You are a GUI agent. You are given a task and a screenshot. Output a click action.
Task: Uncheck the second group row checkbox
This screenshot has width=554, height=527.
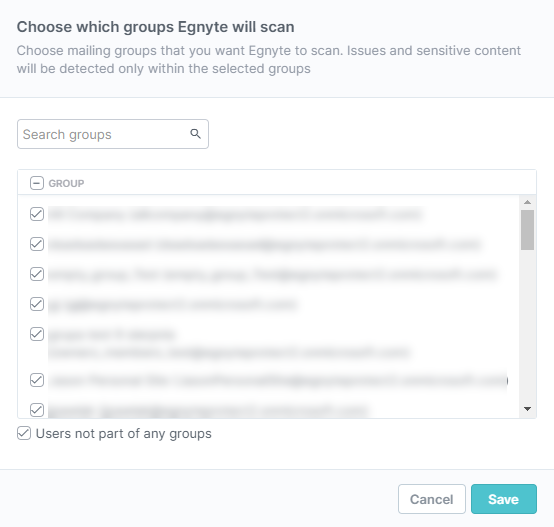coord(37,244)
